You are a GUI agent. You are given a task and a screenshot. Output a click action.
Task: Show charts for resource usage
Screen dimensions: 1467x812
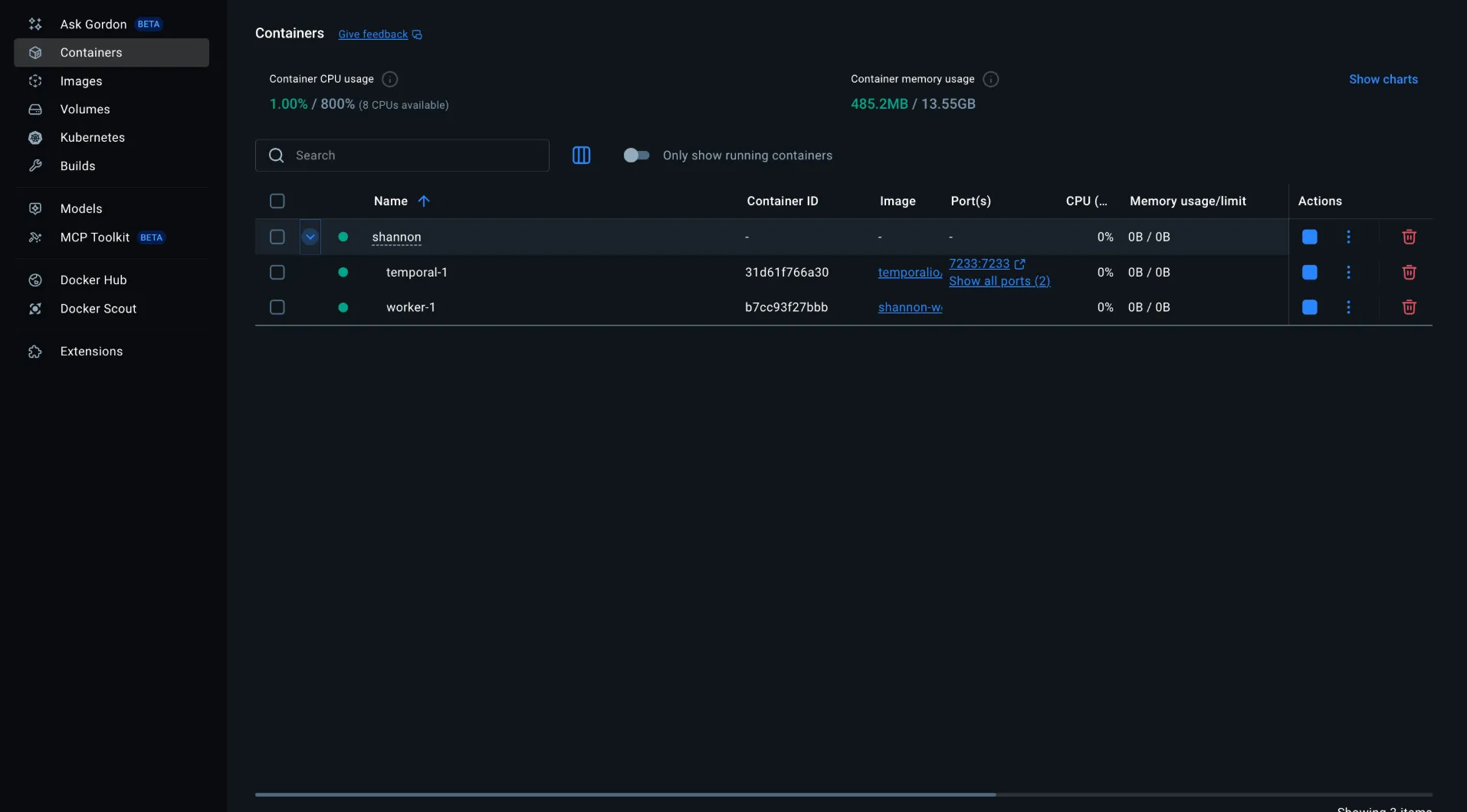click(x=1383, y=79)
